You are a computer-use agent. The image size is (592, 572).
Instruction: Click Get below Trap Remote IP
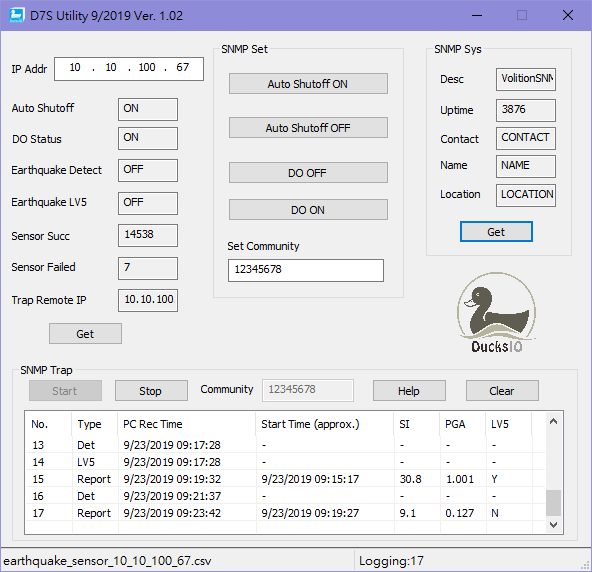click(x=85, y=333)
